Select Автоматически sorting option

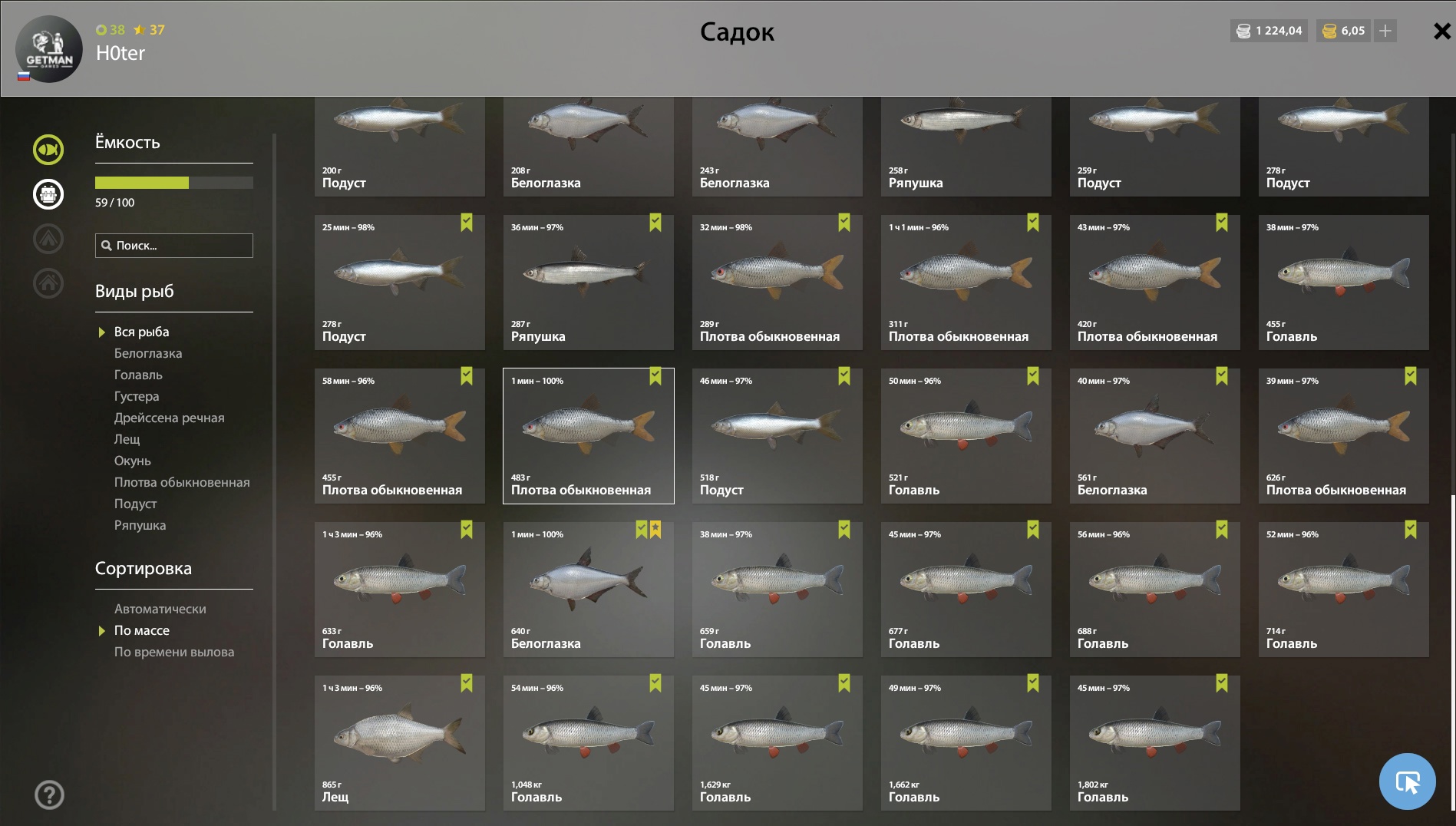coord(160,609)
